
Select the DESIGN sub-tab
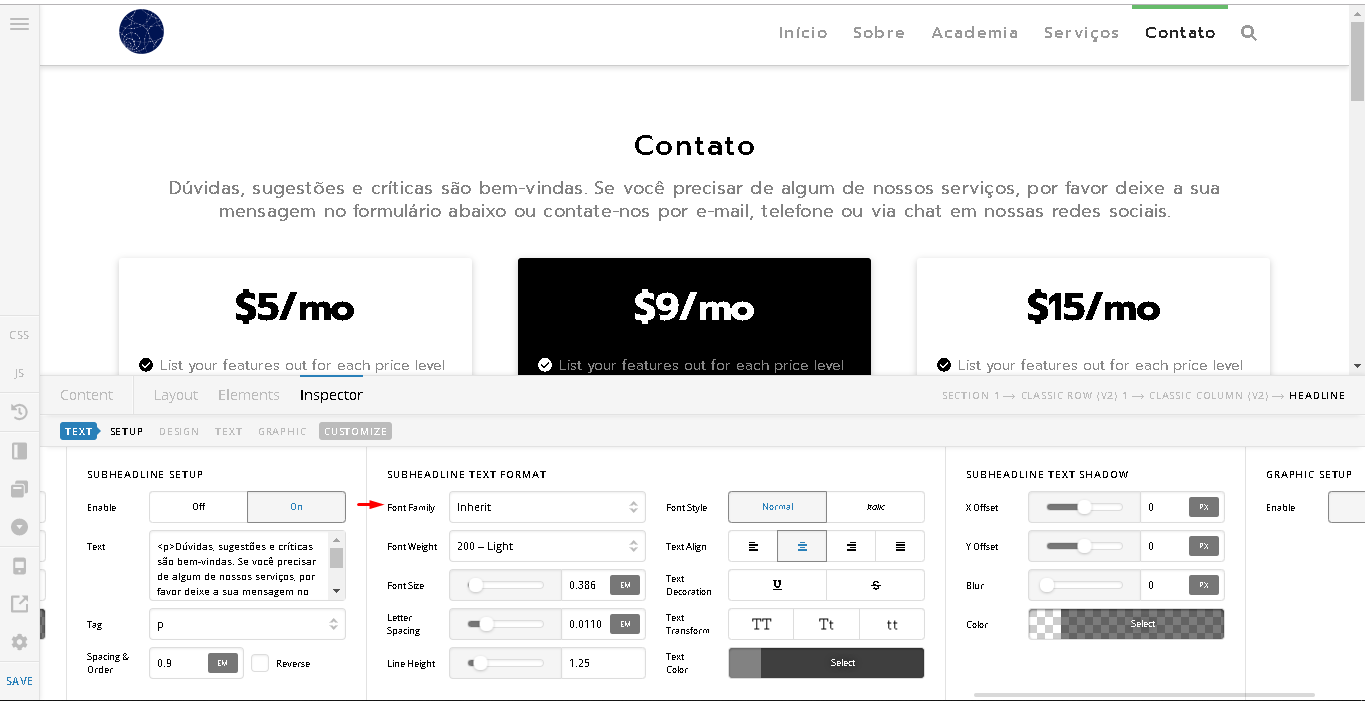point(179,432)
